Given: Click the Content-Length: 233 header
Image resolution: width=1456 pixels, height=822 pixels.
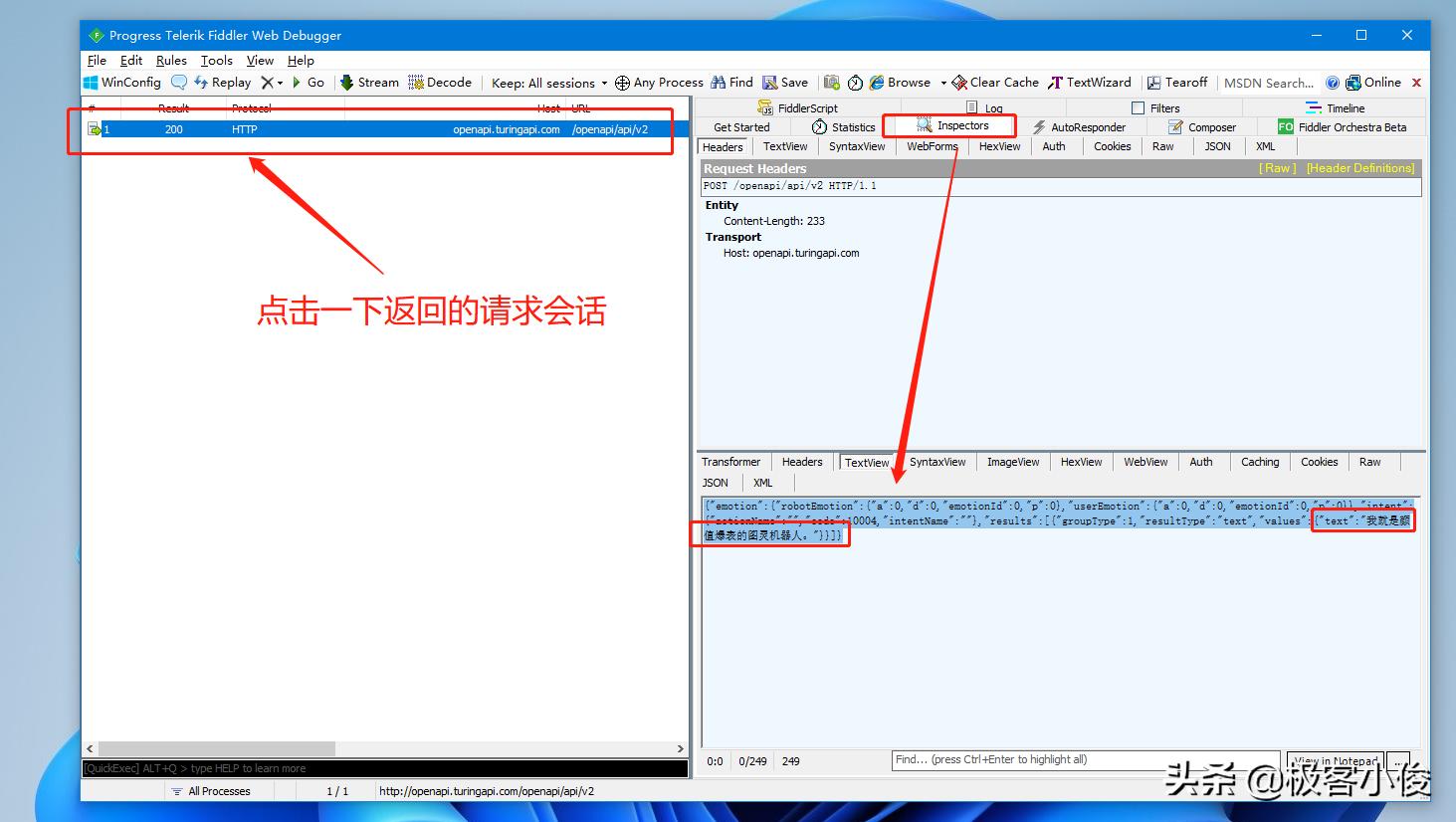Looking at the screenshot, I should (x=774, y=221).
